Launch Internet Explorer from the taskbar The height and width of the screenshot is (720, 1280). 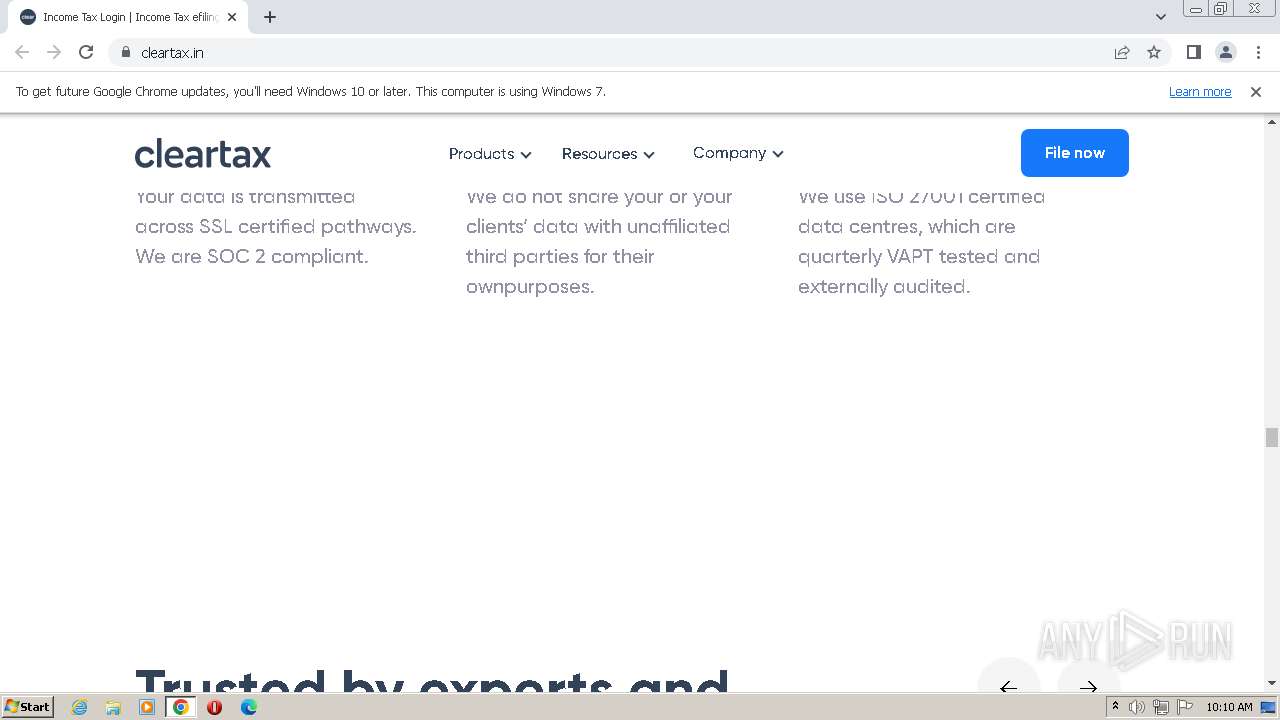[x=80, y=707]
